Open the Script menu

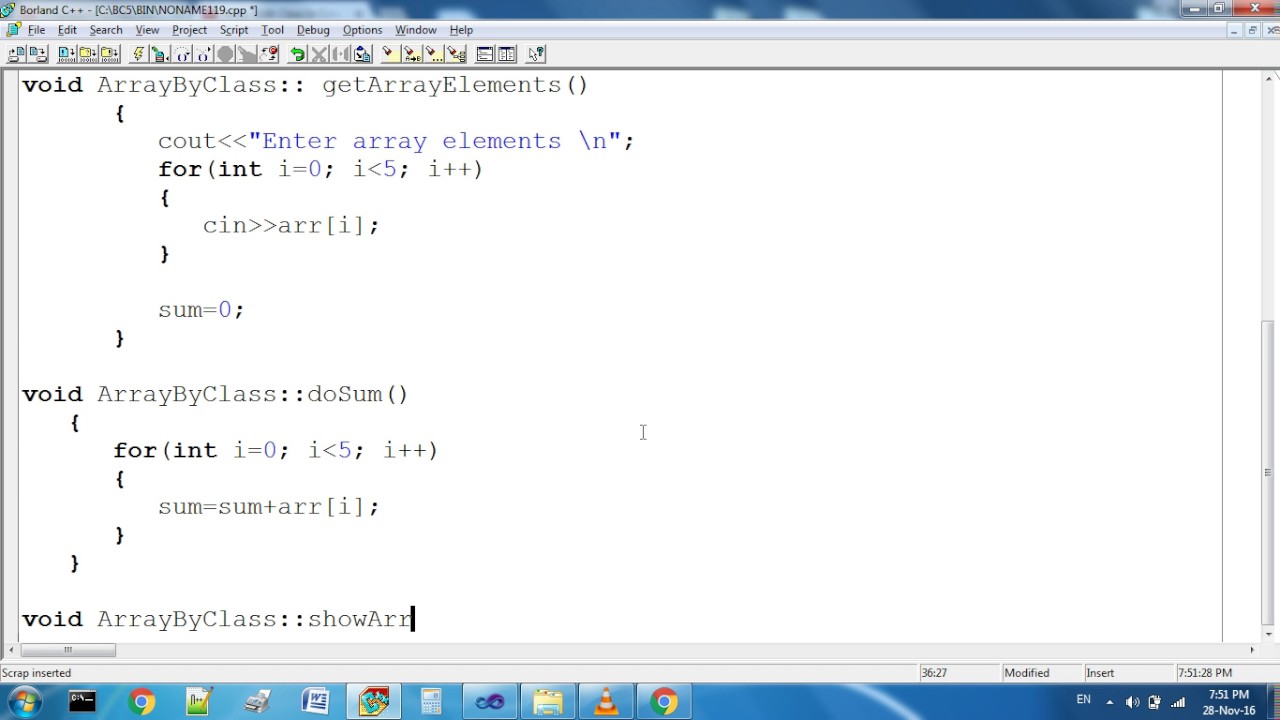234,30
